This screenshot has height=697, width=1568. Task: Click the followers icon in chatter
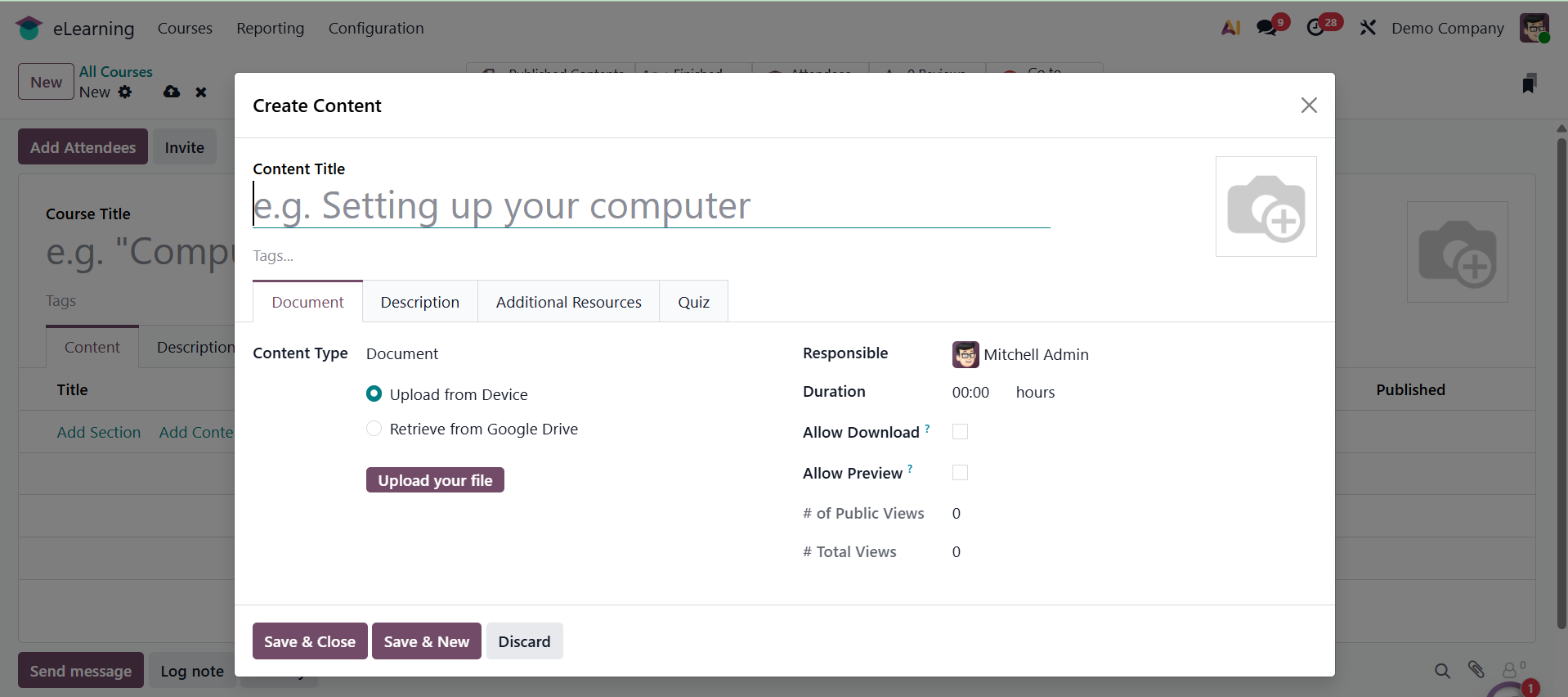pos(1512,670)
